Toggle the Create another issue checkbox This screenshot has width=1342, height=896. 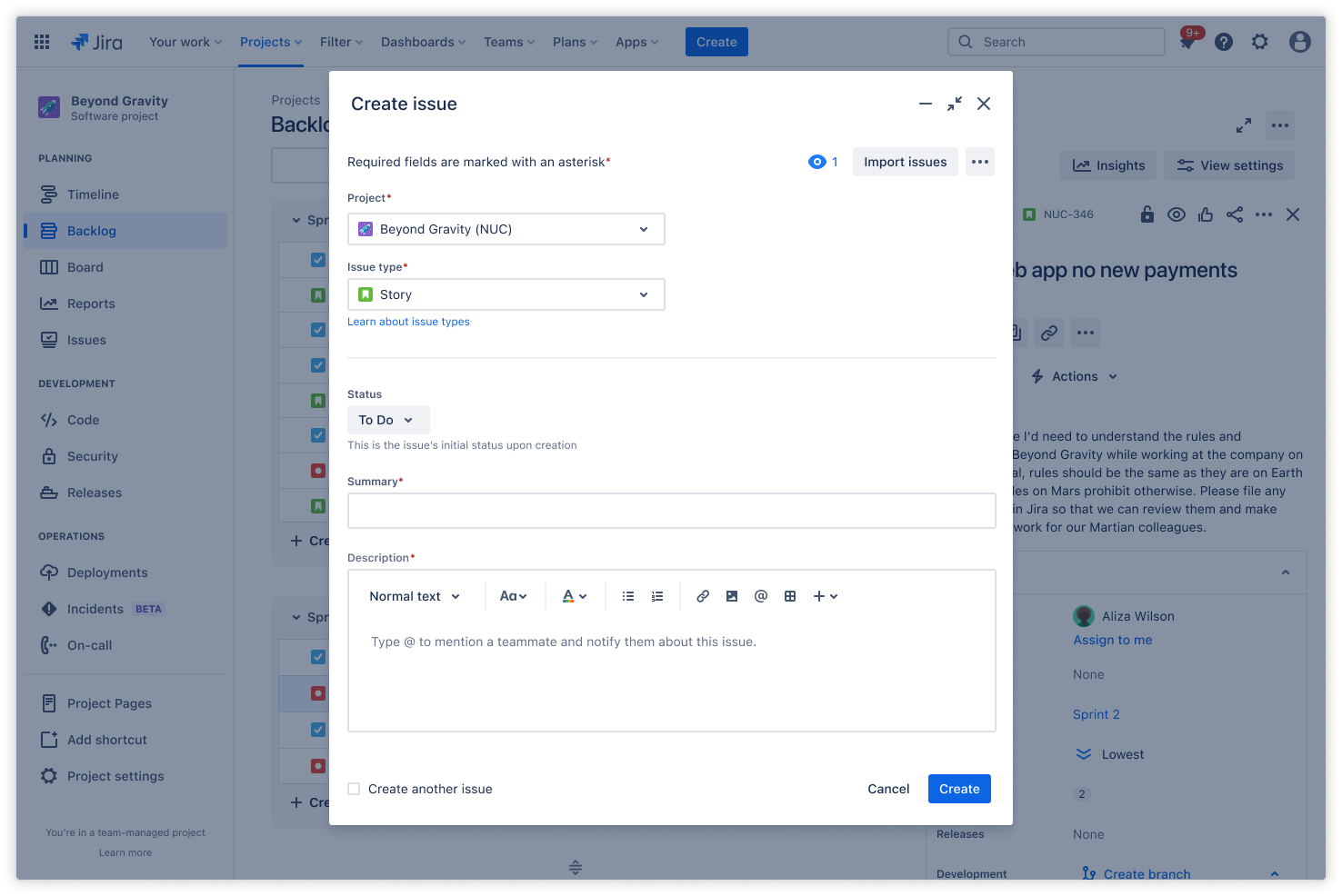coord(354,789)
